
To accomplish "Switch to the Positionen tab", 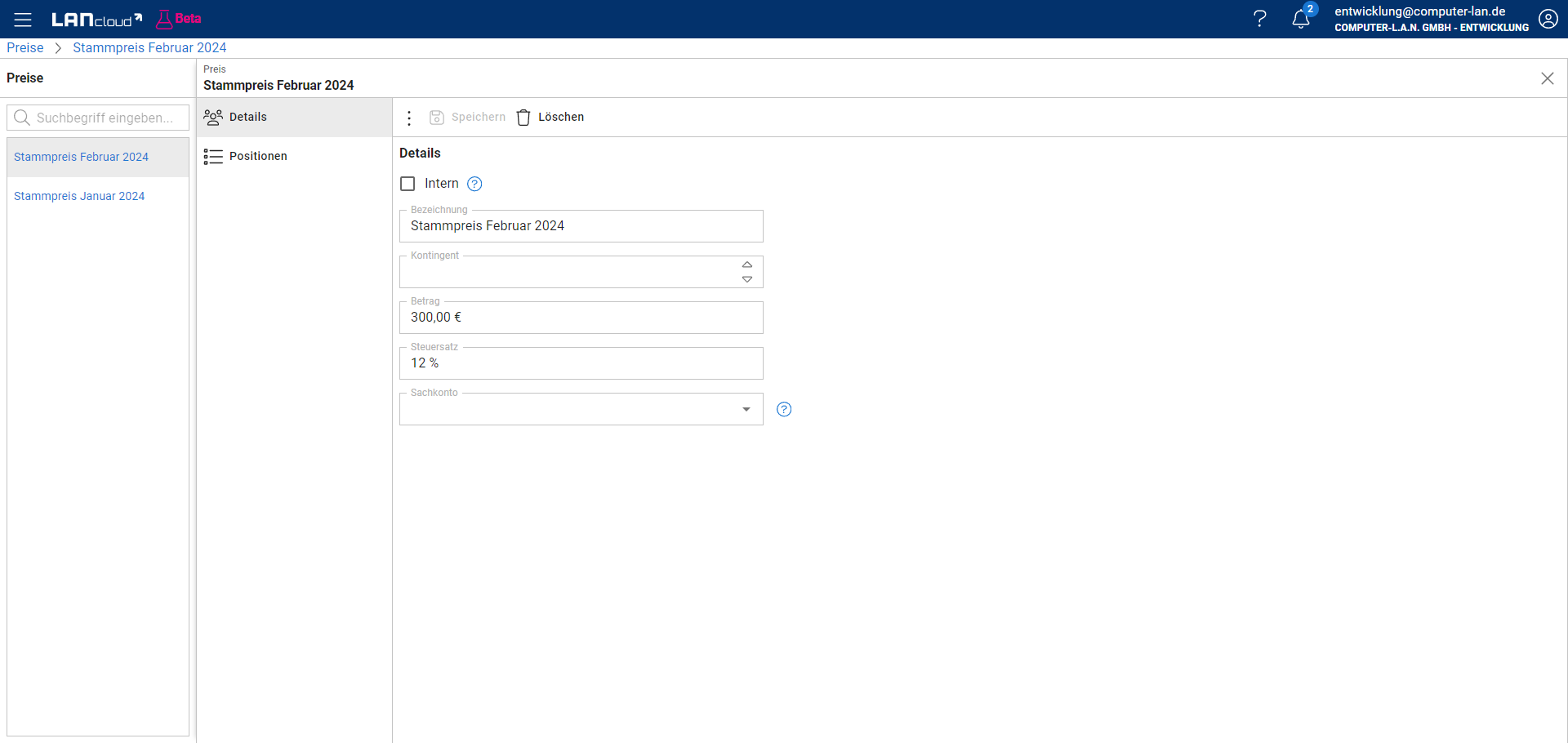I will pyautogui.click(x=294, y=156).
